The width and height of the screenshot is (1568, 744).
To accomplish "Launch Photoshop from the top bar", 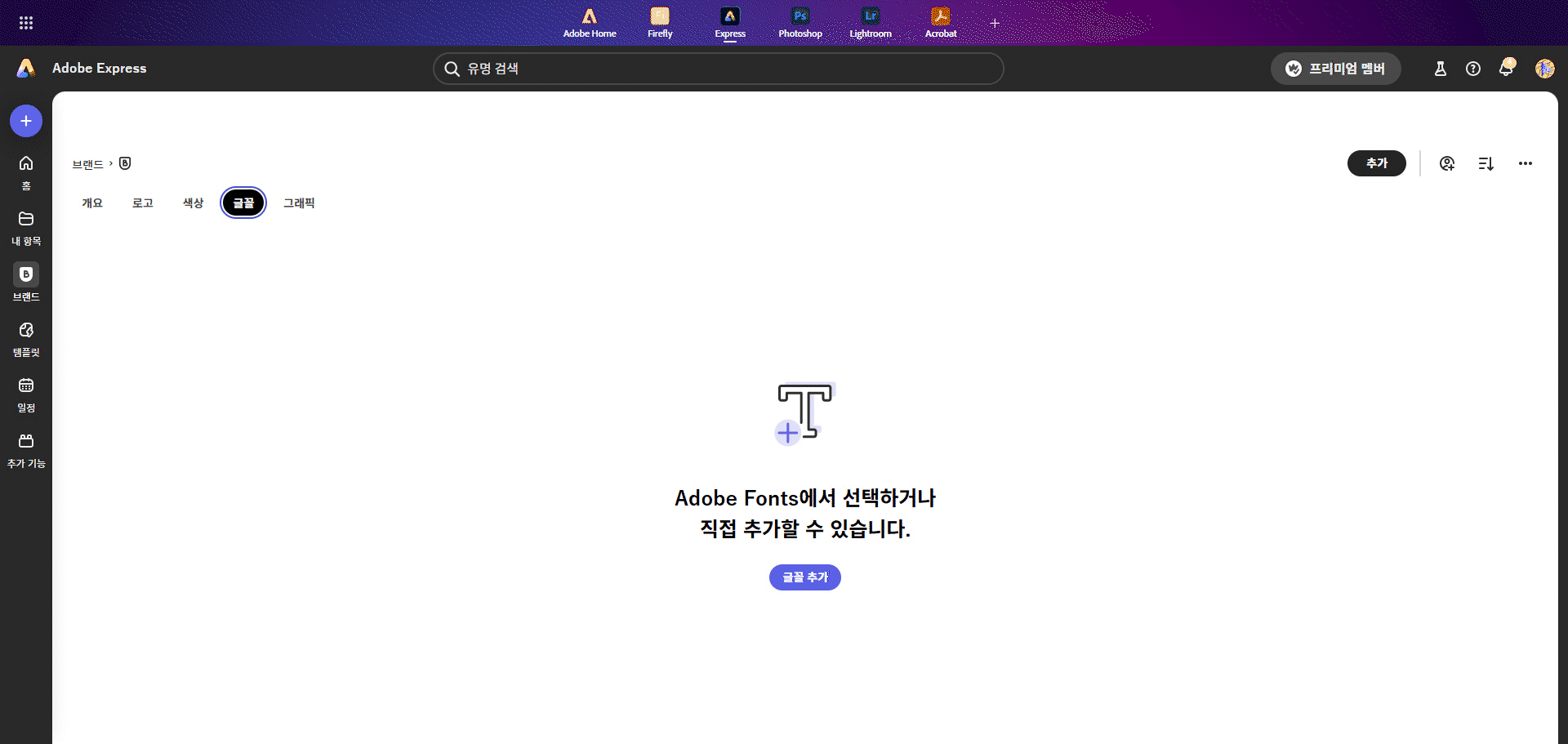I will tap(800, 23).
